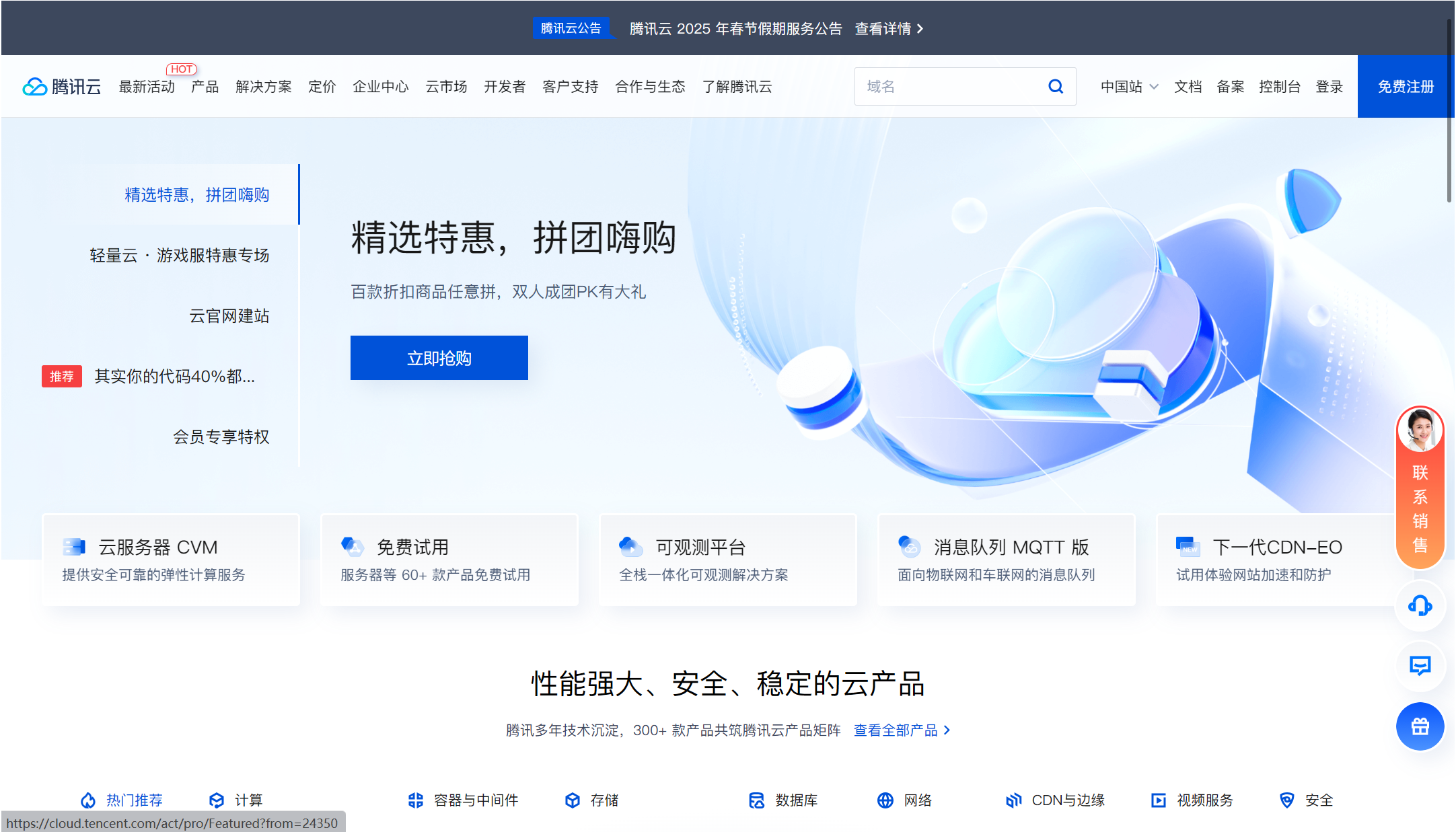The width and height of the screenshot is (1456, 832).
Task: Click the 安全 shield category icon
Action: [1286, 800]
